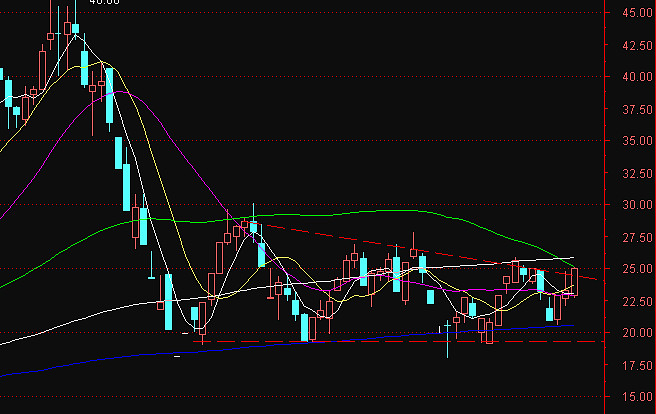Select the 27.50 price scale label

(x=632, y=237)
